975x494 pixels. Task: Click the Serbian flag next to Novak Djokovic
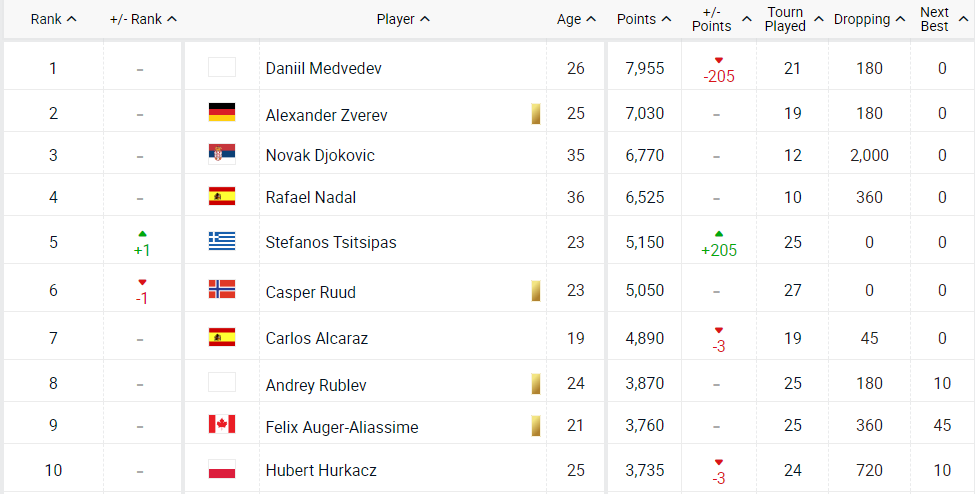[221, 154]
